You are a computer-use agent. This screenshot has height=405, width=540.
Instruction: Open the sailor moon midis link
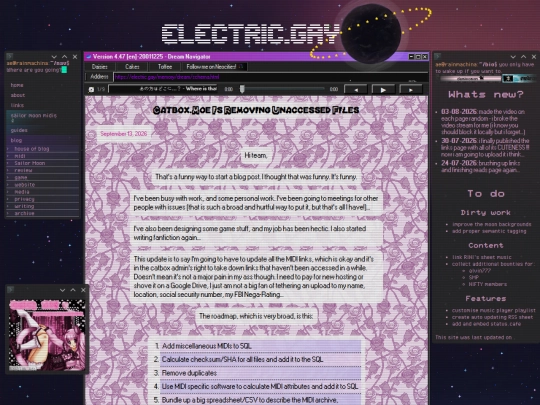[34, 116]
